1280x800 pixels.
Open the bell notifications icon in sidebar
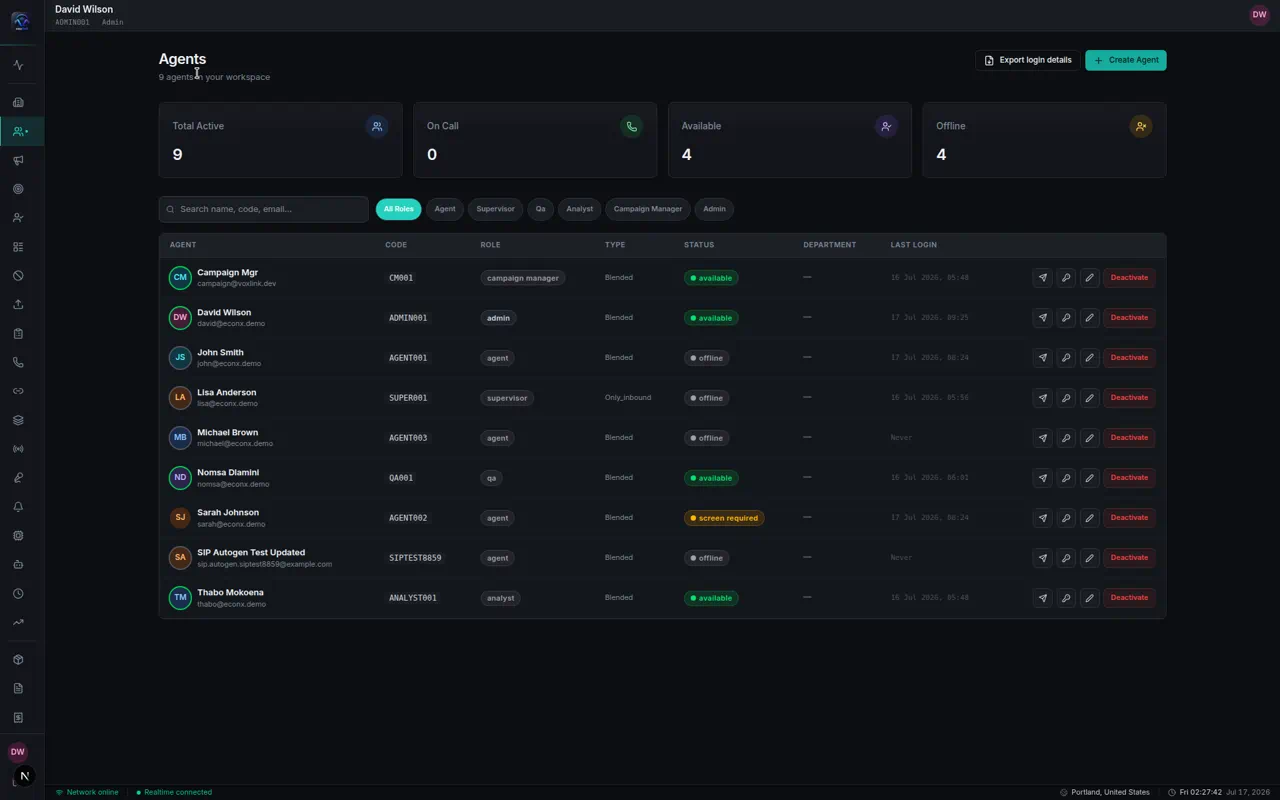tap(18, 507)
